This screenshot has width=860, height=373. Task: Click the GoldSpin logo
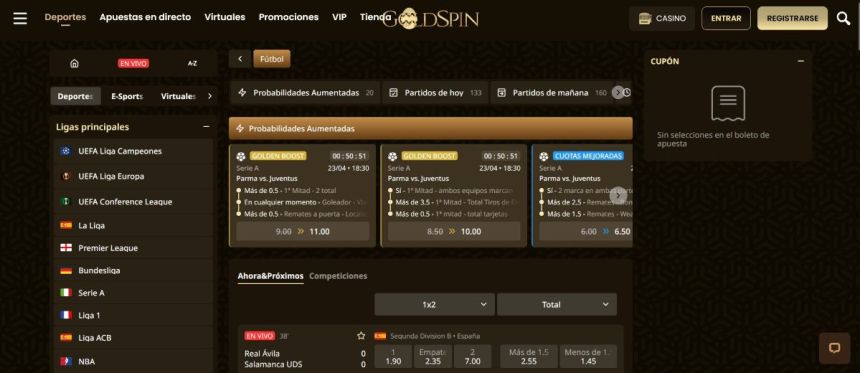pyautogui.click(x=431, y=19)
